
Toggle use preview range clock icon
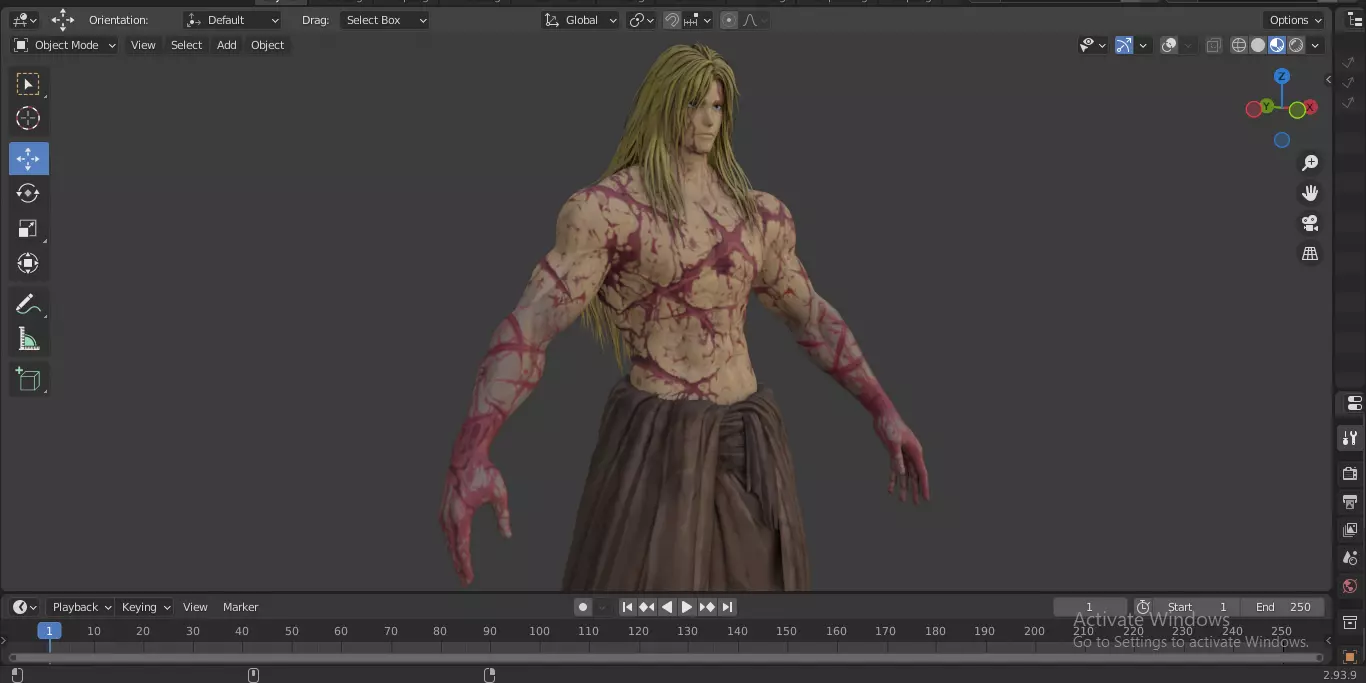(x=1143, y=607)
